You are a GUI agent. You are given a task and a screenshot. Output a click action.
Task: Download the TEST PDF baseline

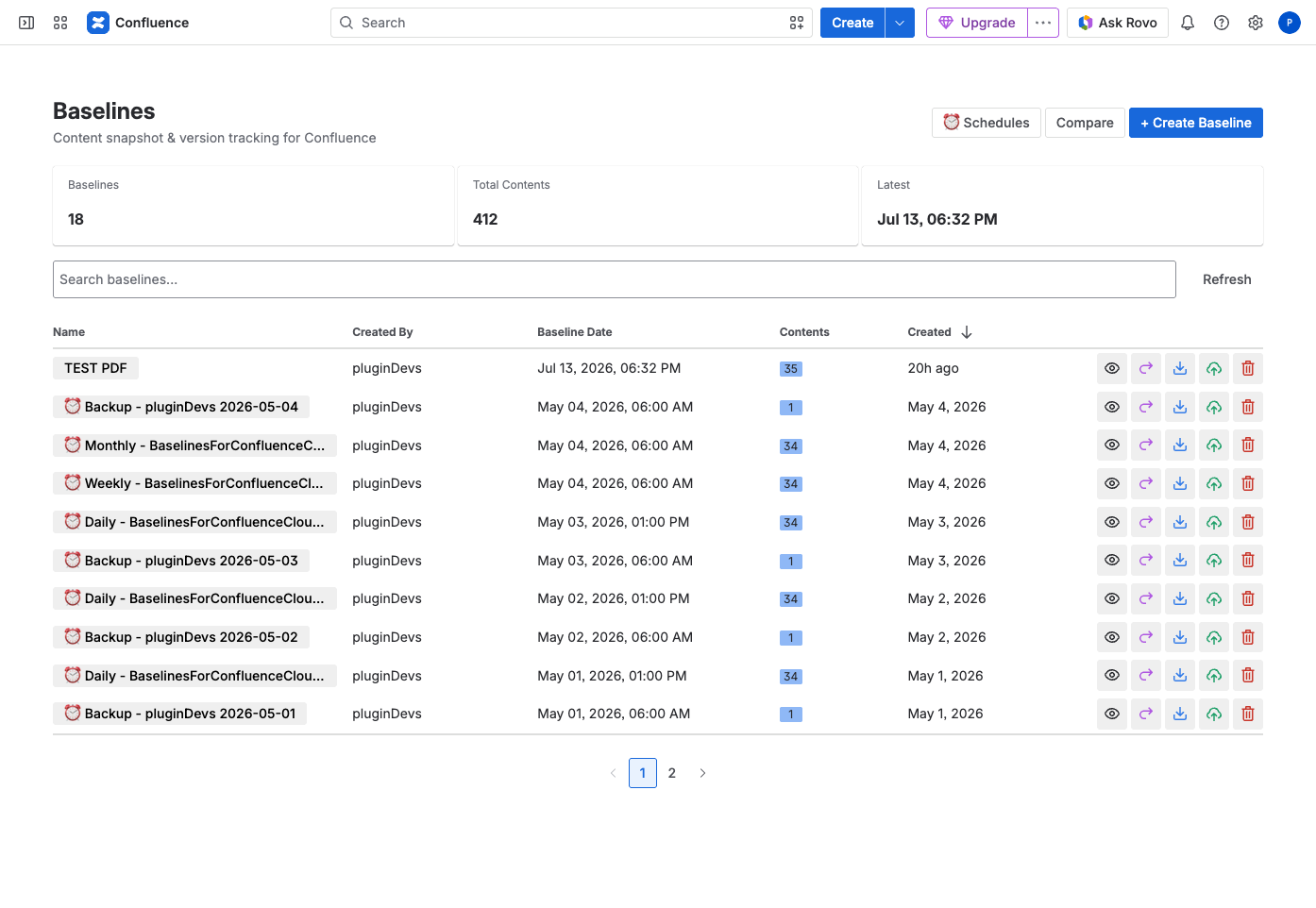(x=1180, y=368)
